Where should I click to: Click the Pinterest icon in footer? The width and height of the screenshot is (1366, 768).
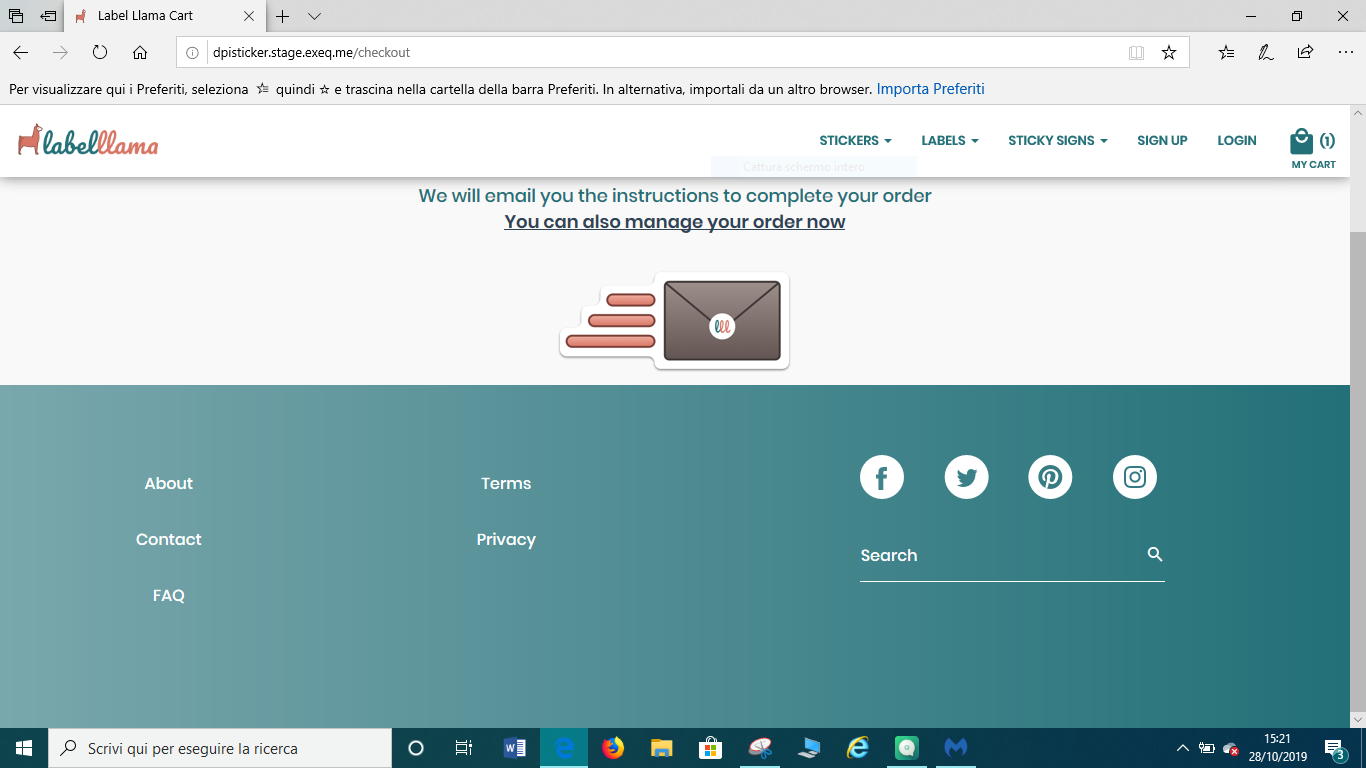[x=1050, y=477]
